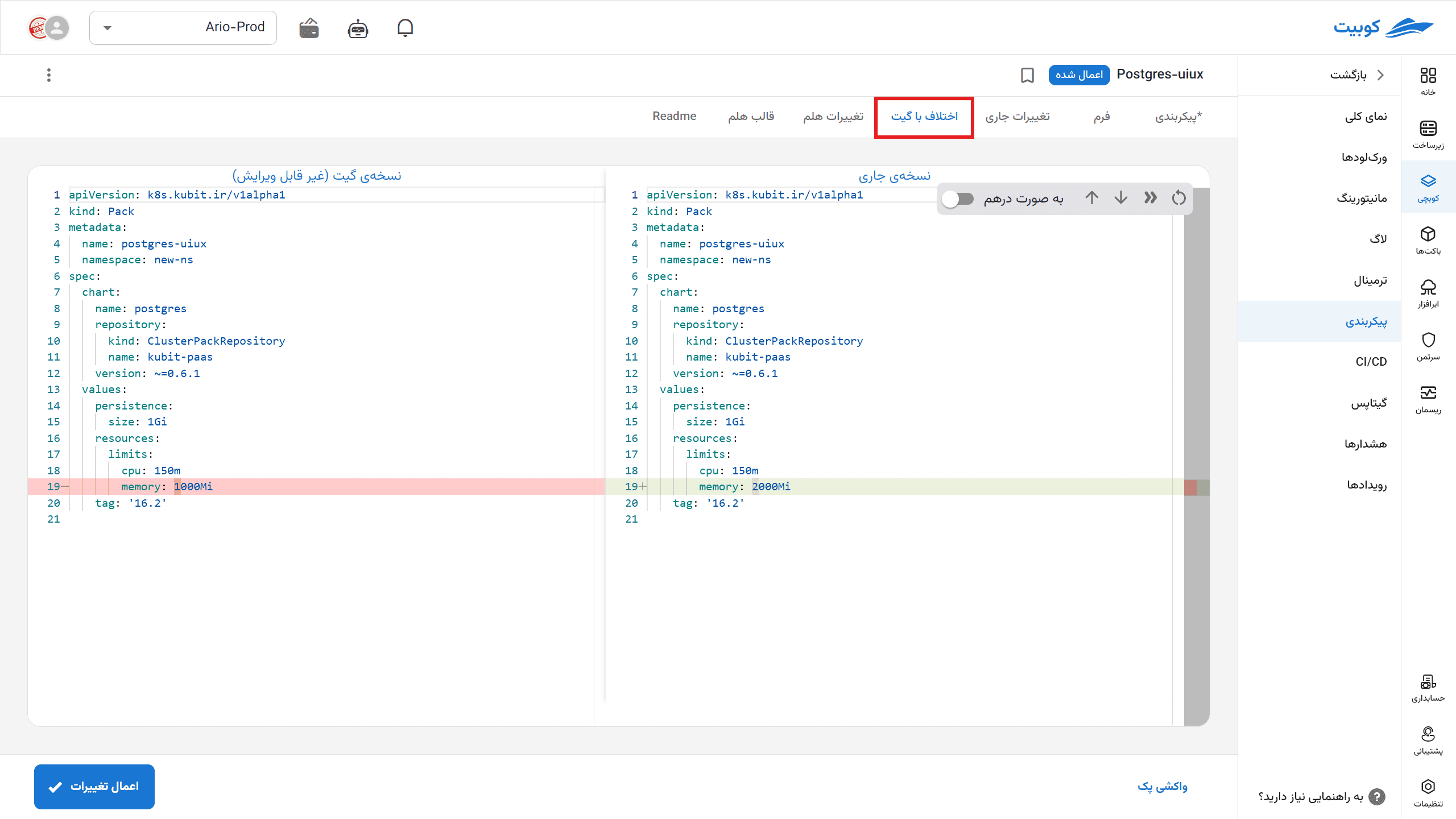Open ابرافزار in sidebar
The height and width of the screenshot is (819, 1456).
coord(1428,293)
